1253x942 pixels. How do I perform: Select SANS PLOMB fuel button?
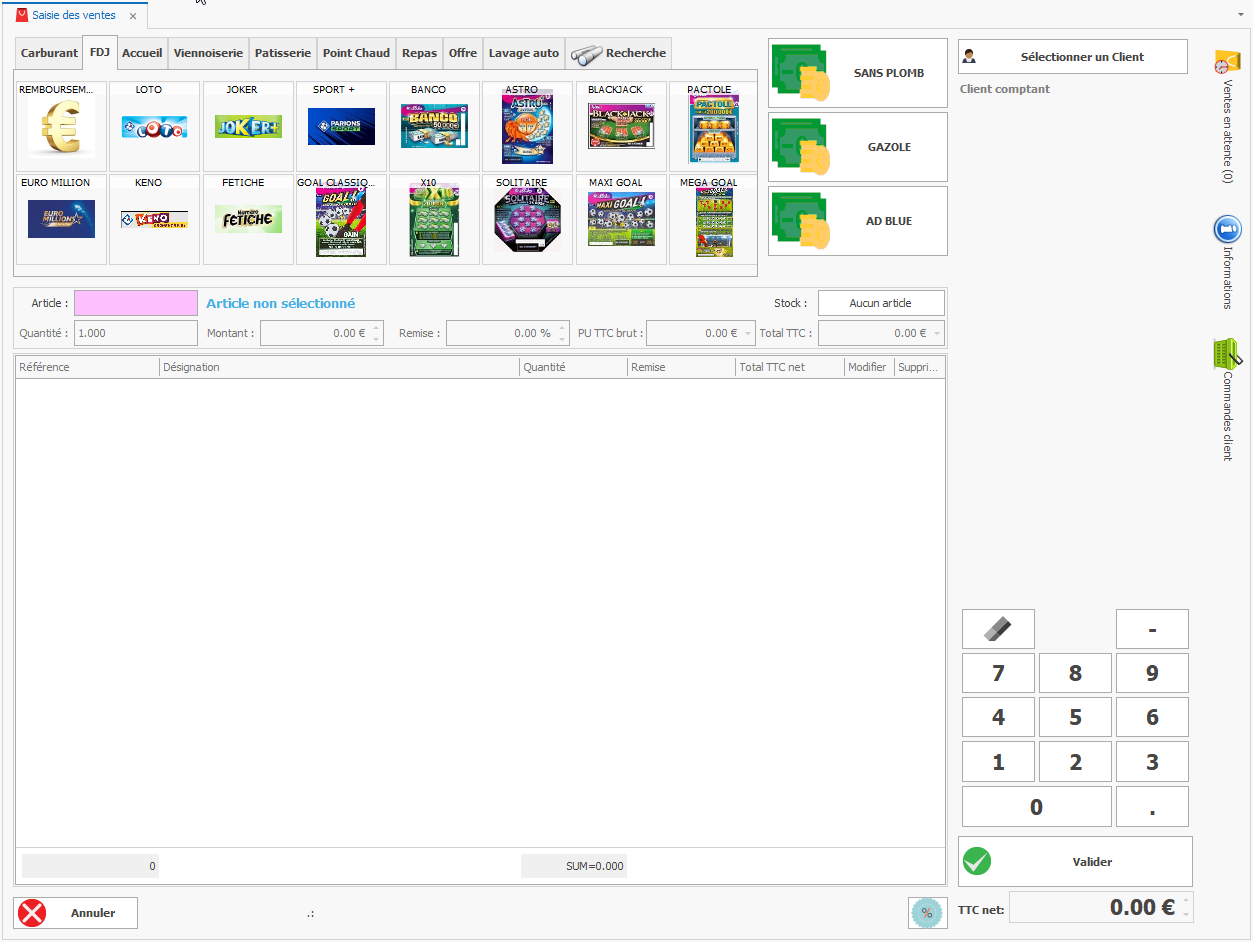click(x=858, y=73)
